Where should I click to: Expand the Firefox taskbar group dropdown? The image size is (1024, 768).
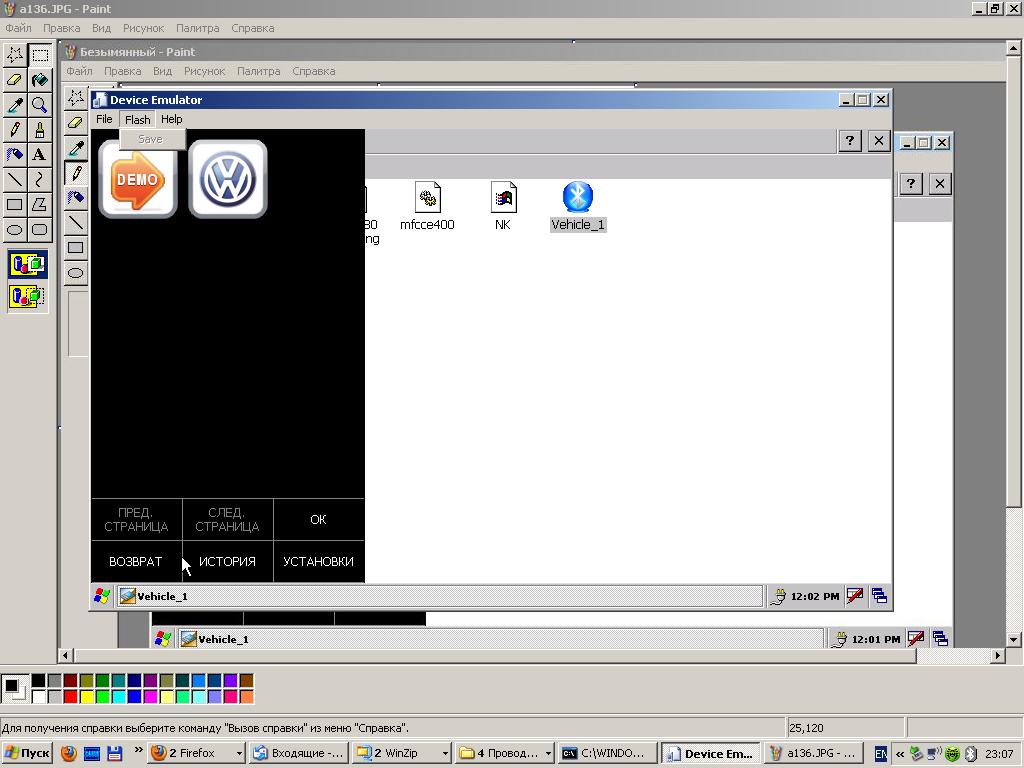click(x=239, y=754)
